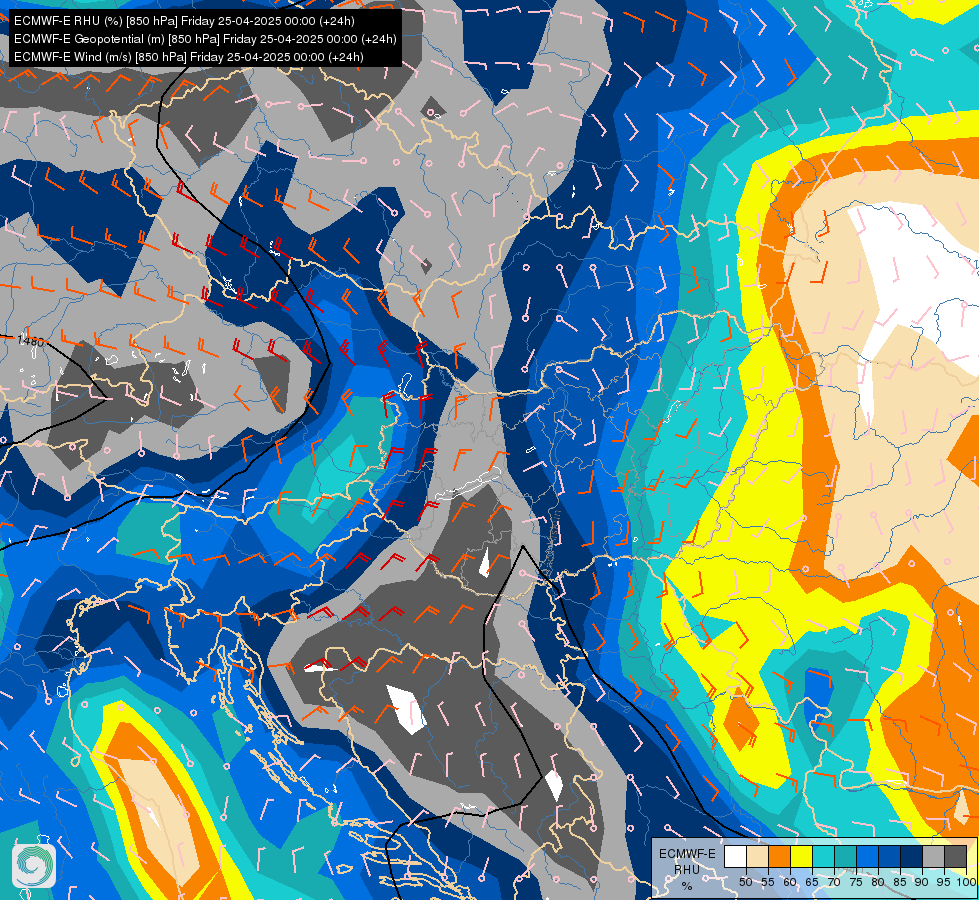The image size is (979, 900).
Task: Click the swirl logo icon
Action: tap(34, 866)
